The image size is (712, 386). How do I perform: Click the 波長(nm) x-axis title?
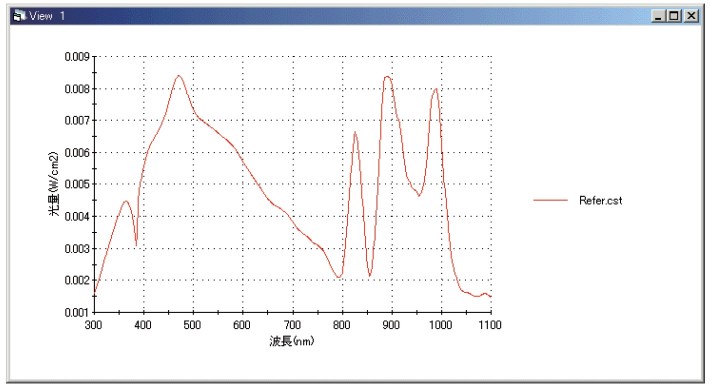point(292,341)
